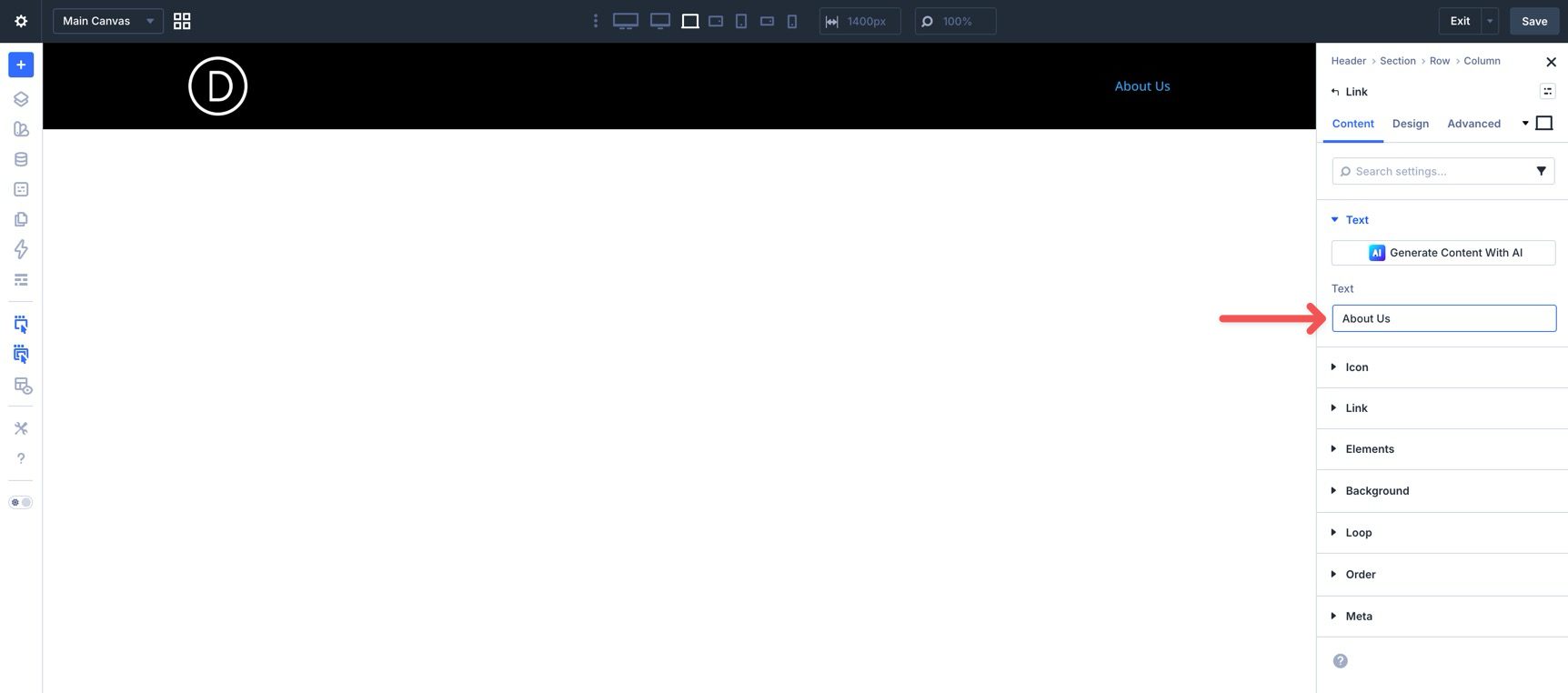Click the Divi logo in header
Viewport: 1568px width, 693px height.
click(217, 86)
